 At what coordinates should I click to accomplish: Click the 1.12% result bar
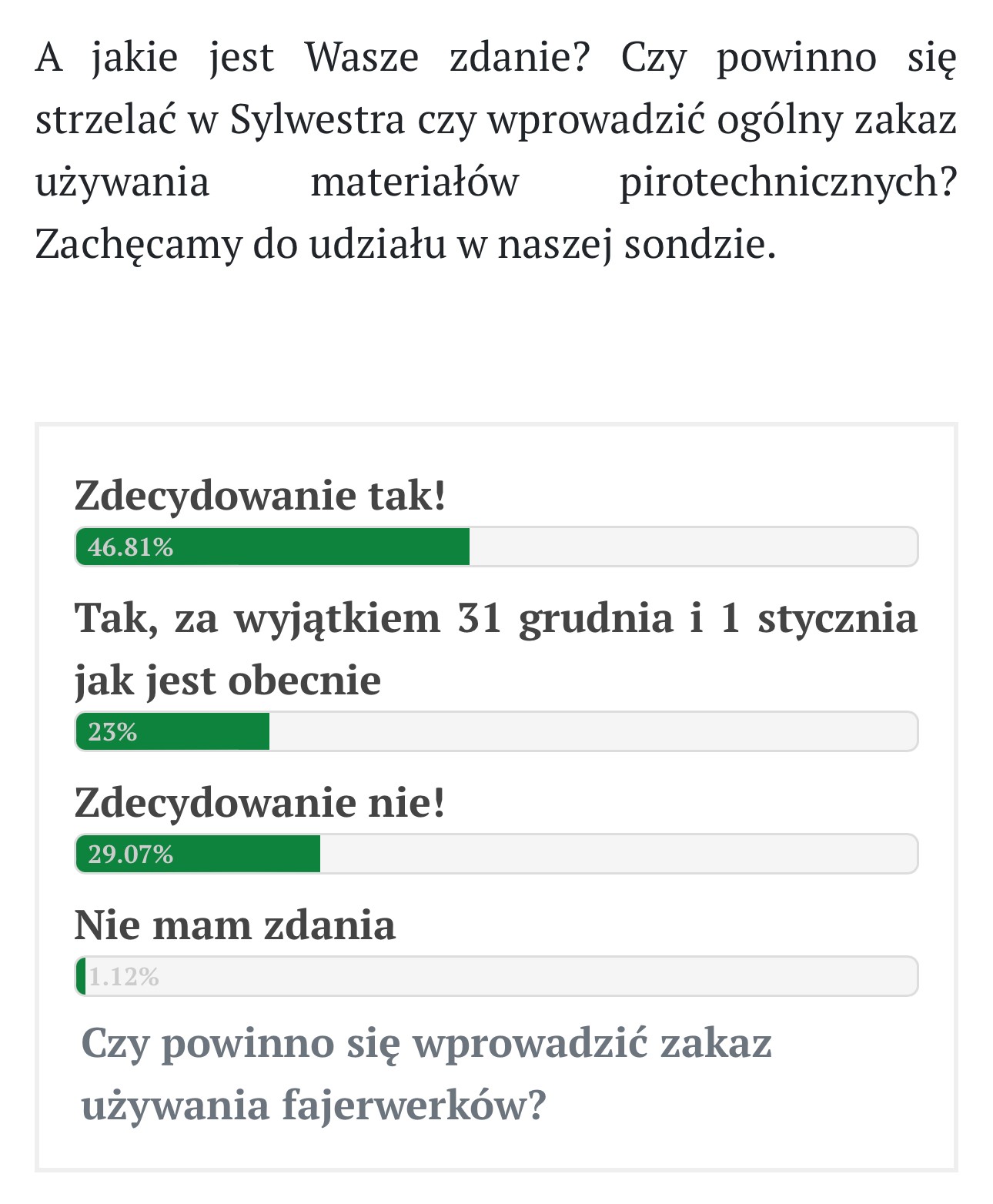point(496,976)
